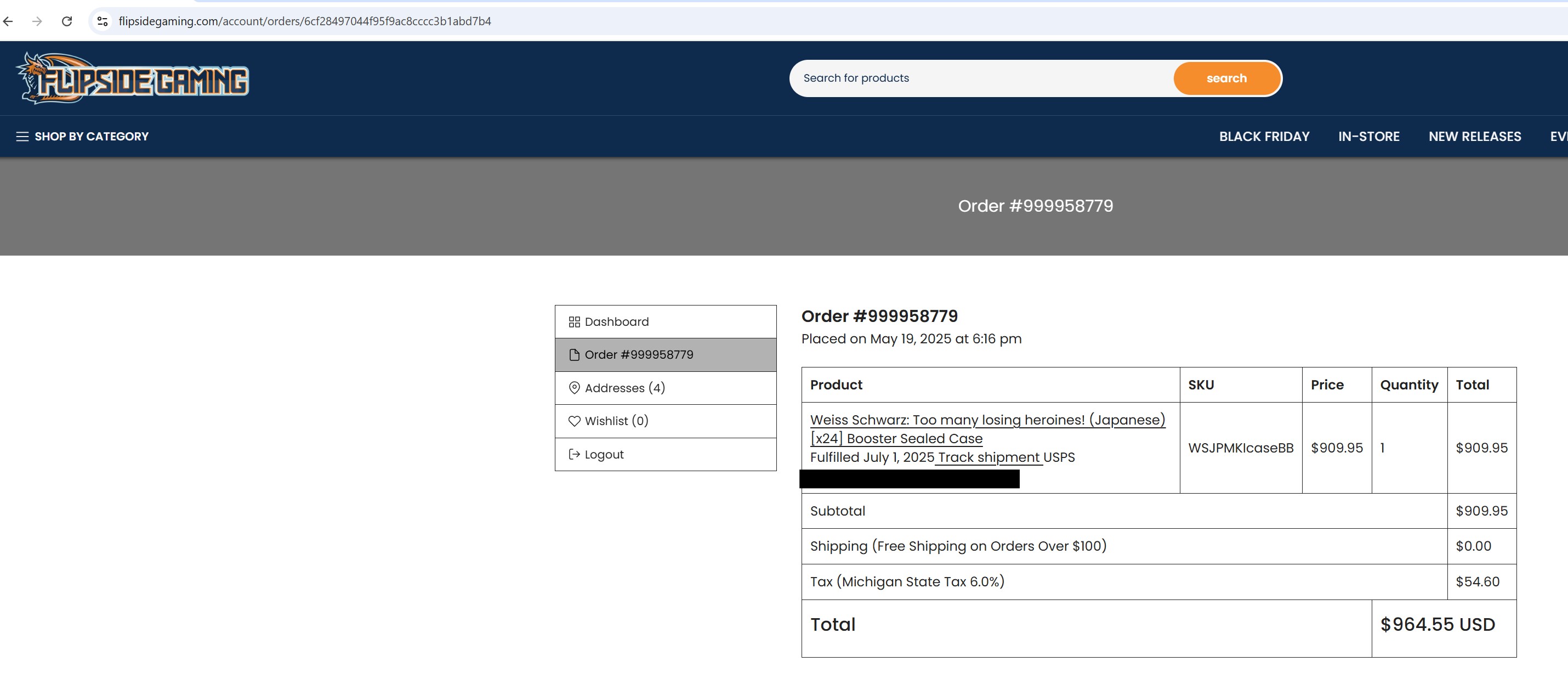The image size is (1568, 690).
Task: Go to New Releases page
Action: (1474, 137)
